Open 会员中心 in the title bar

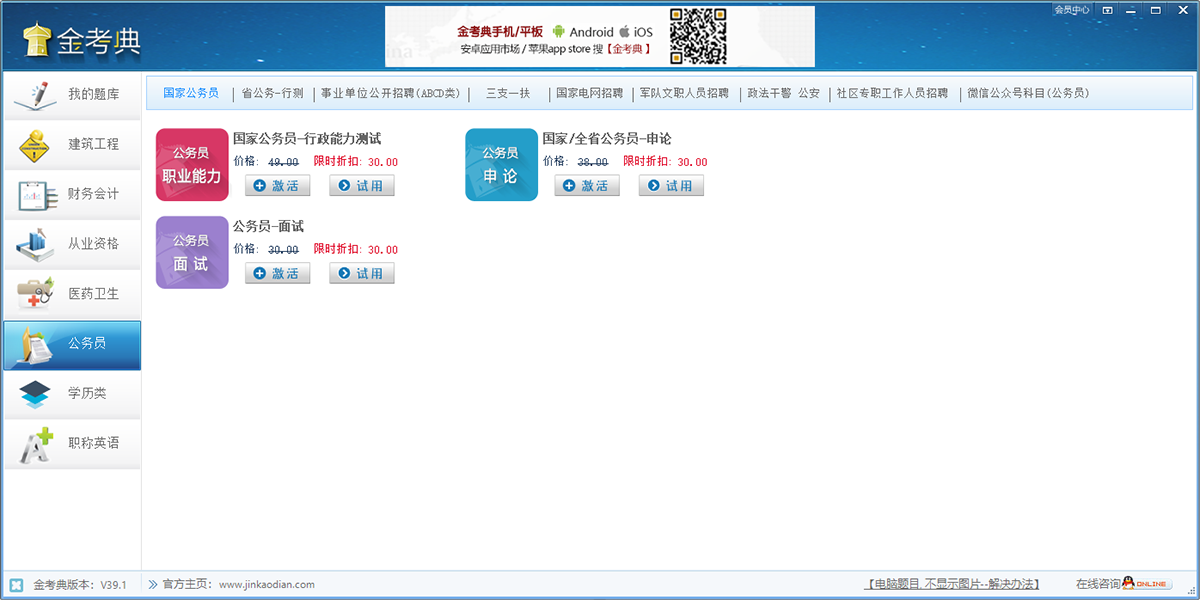coord(1072,10)
